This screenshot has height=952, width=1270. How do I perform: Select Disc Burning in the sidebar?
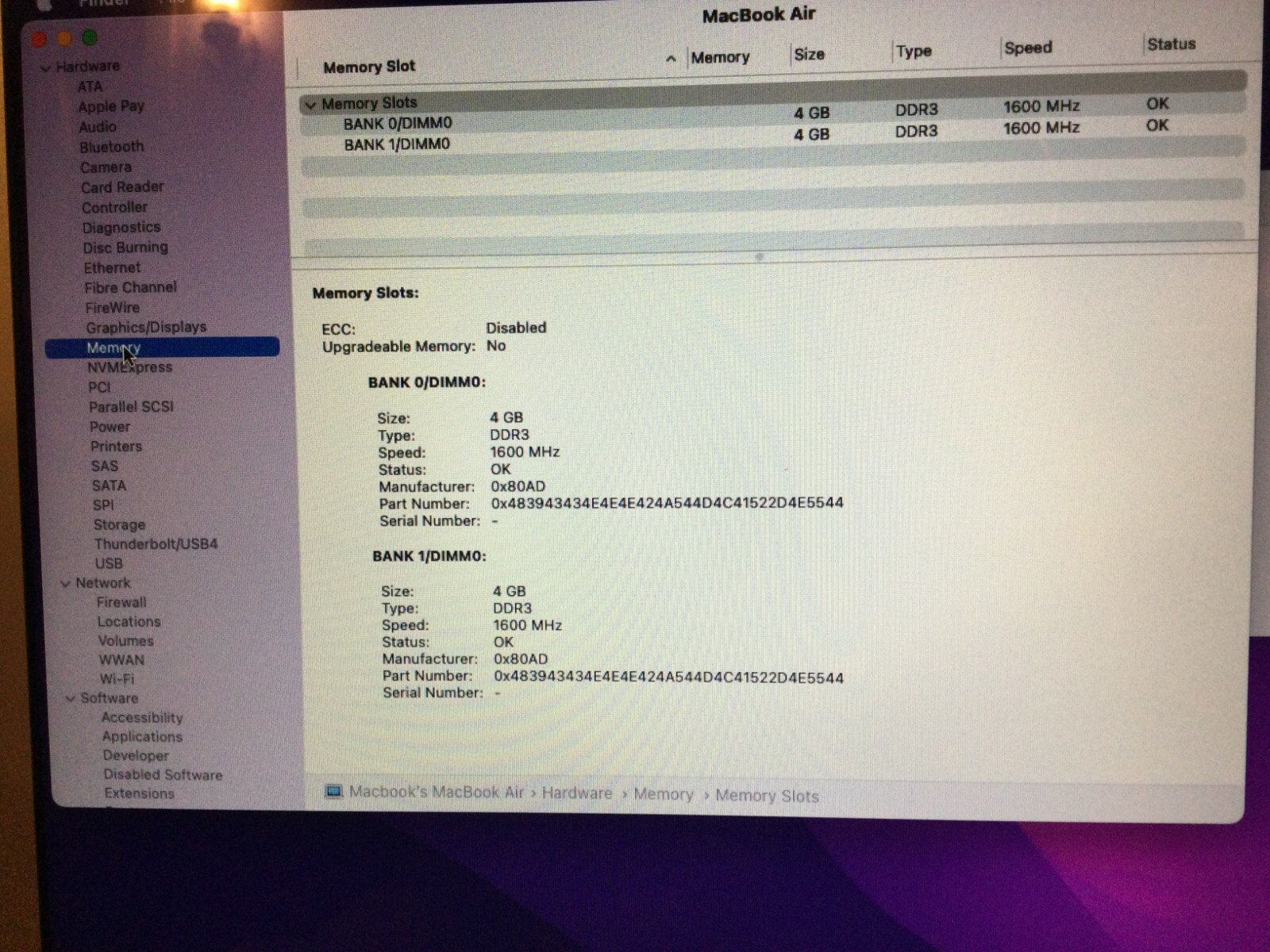coord(125,248)
